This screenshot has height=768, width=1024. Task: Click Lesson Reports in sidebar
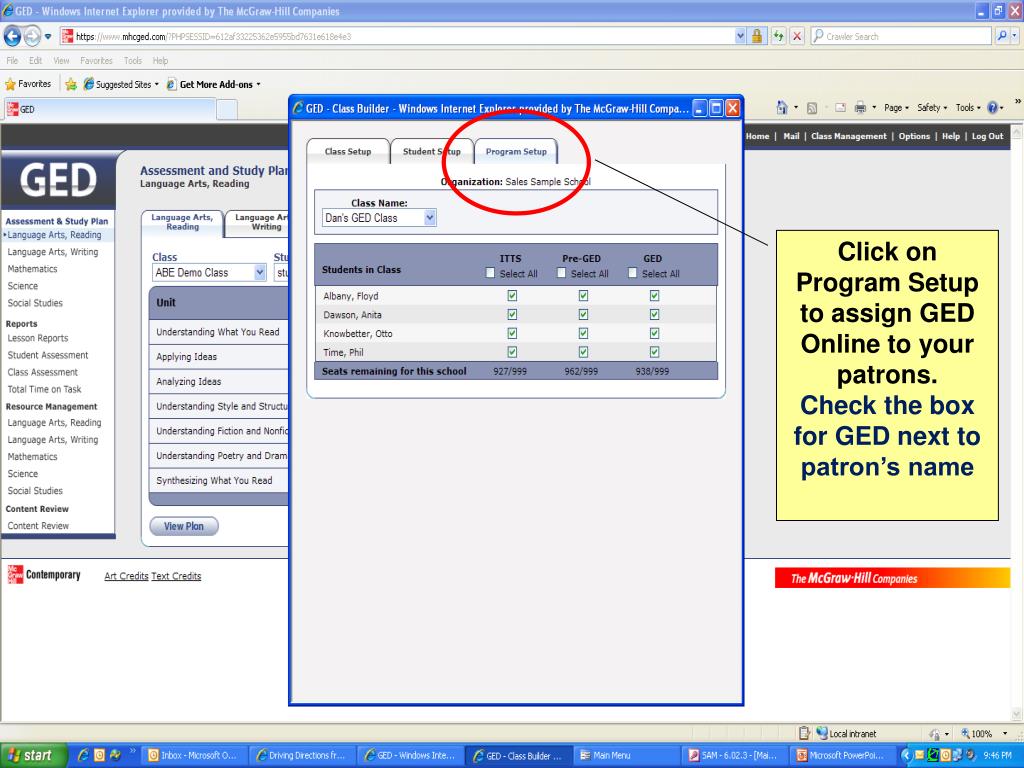[x=38, y=338]
